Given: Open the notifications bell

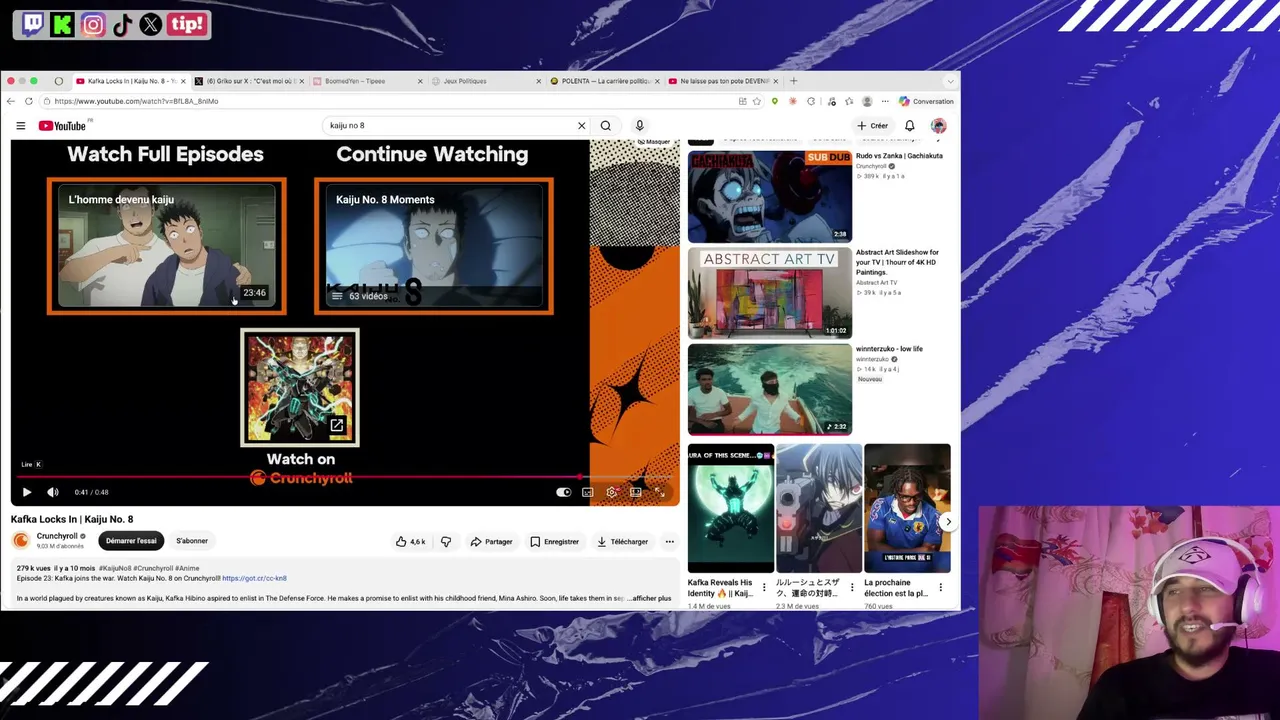Looking at the screenshot, I should click(910, 126).
